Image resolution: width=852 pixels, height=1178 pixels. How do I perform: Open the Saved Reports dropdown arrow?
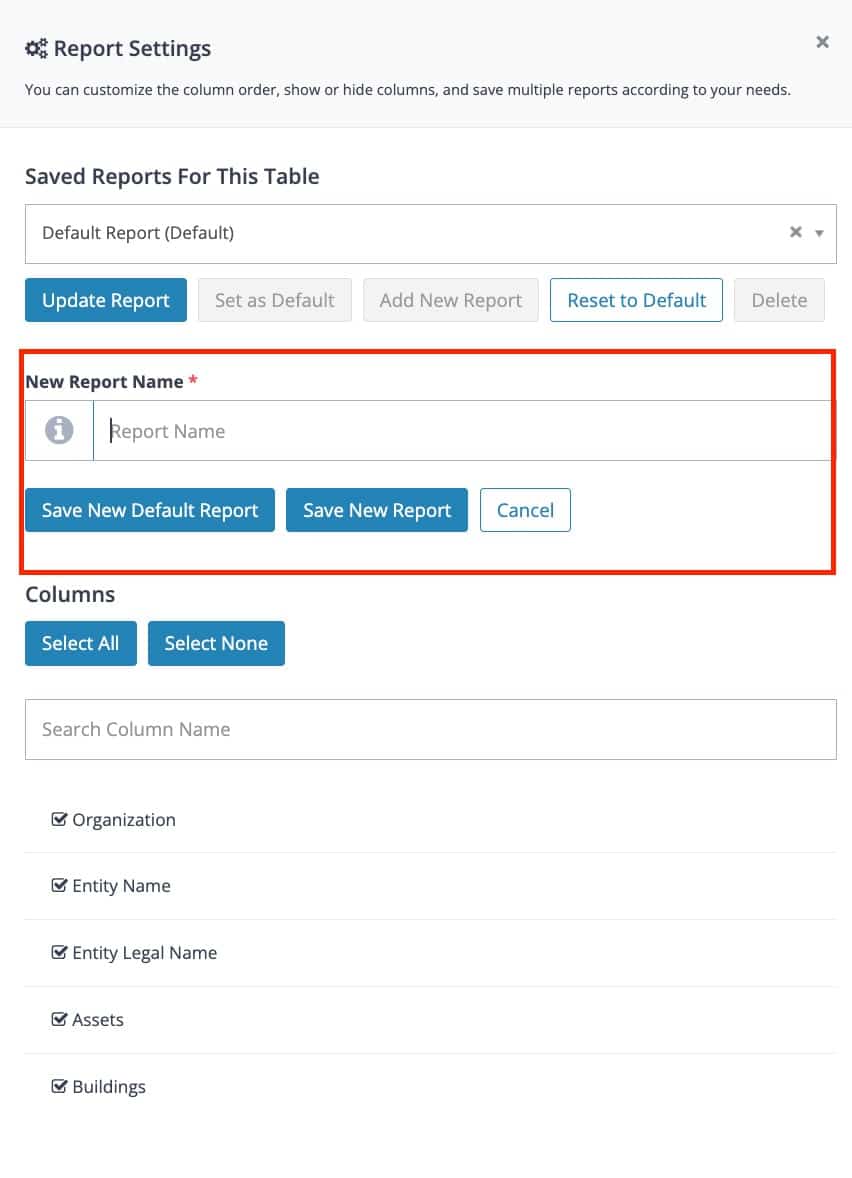pos(820,234)
